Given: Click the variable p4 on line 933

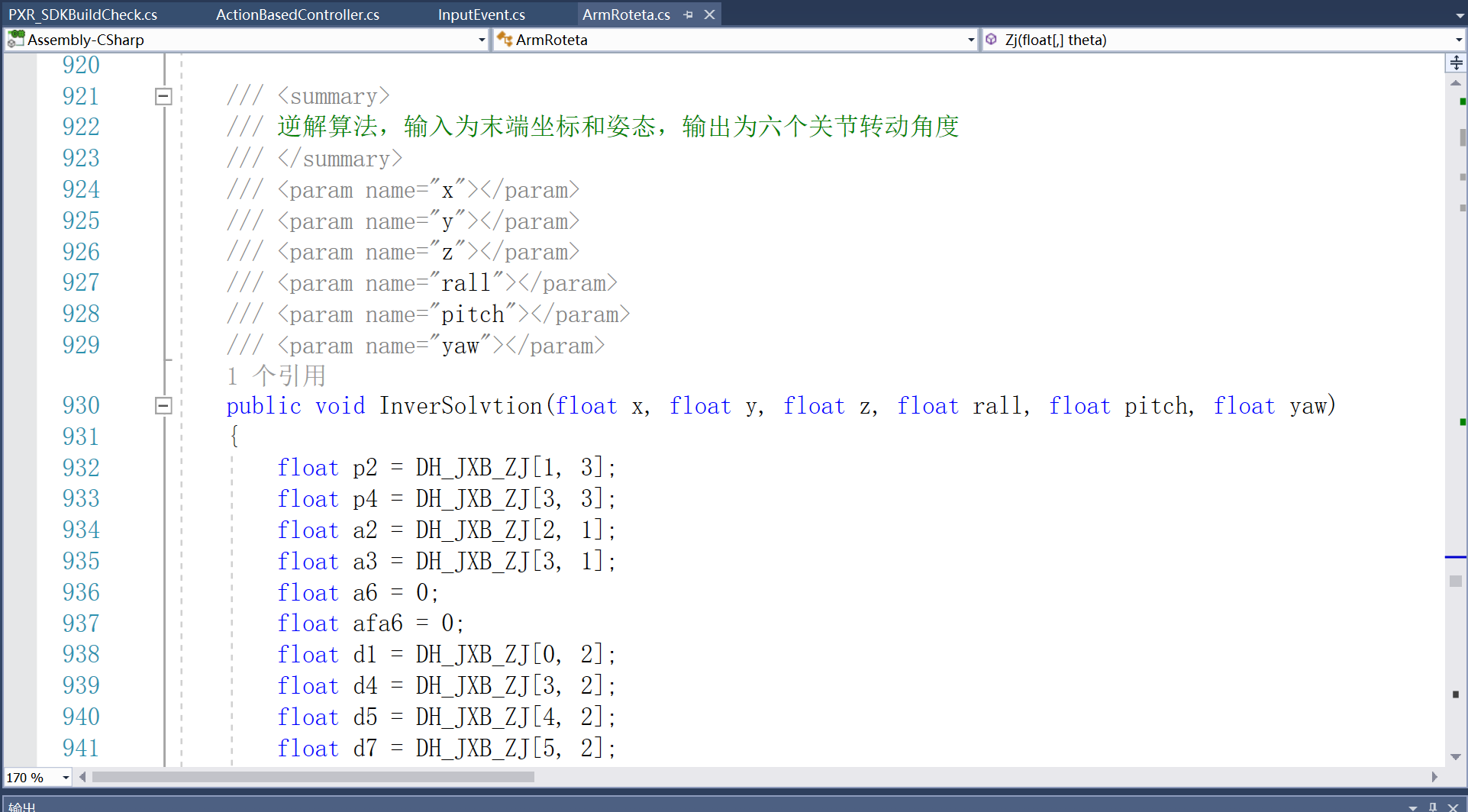Looking at the screenshot, I should pyautogui.click(x=365, y=499).
